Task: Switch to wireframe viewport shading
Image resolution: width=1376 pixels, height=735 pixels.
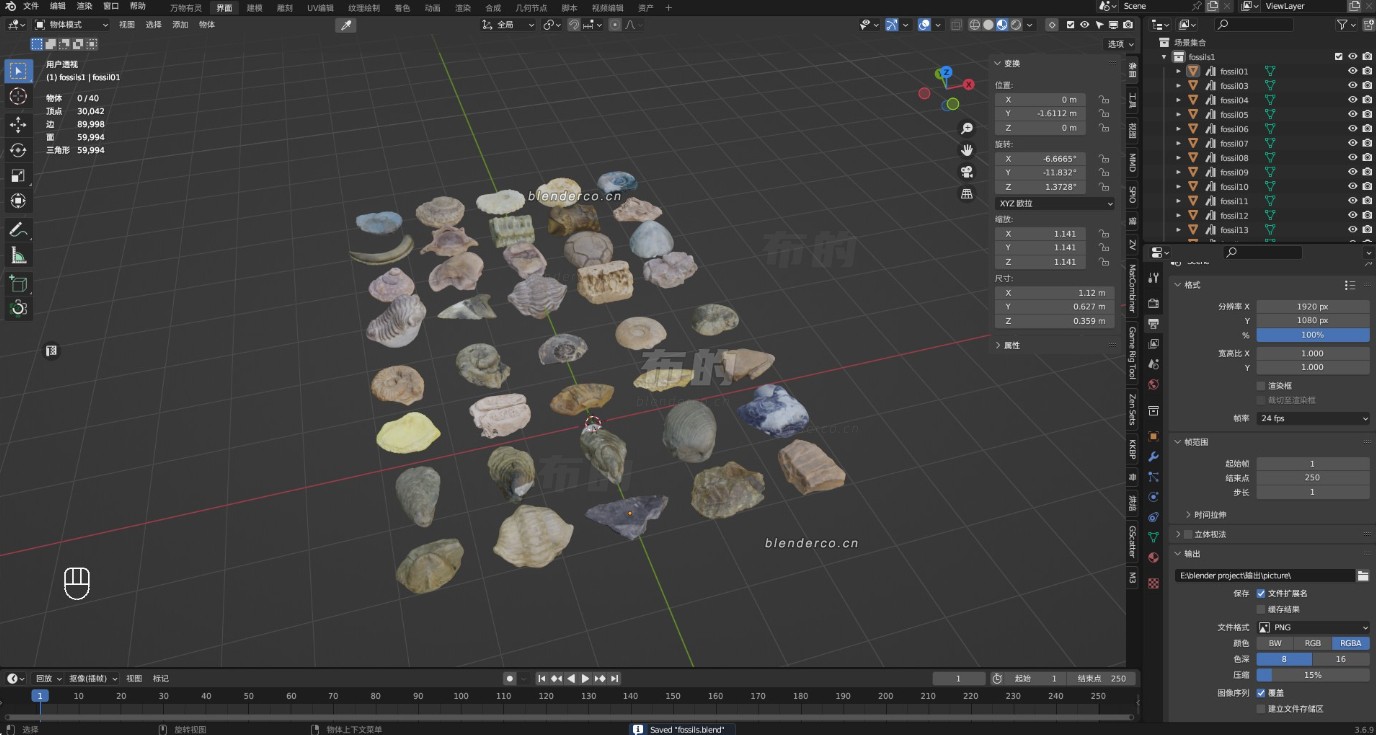Action: tap(972, 25)
